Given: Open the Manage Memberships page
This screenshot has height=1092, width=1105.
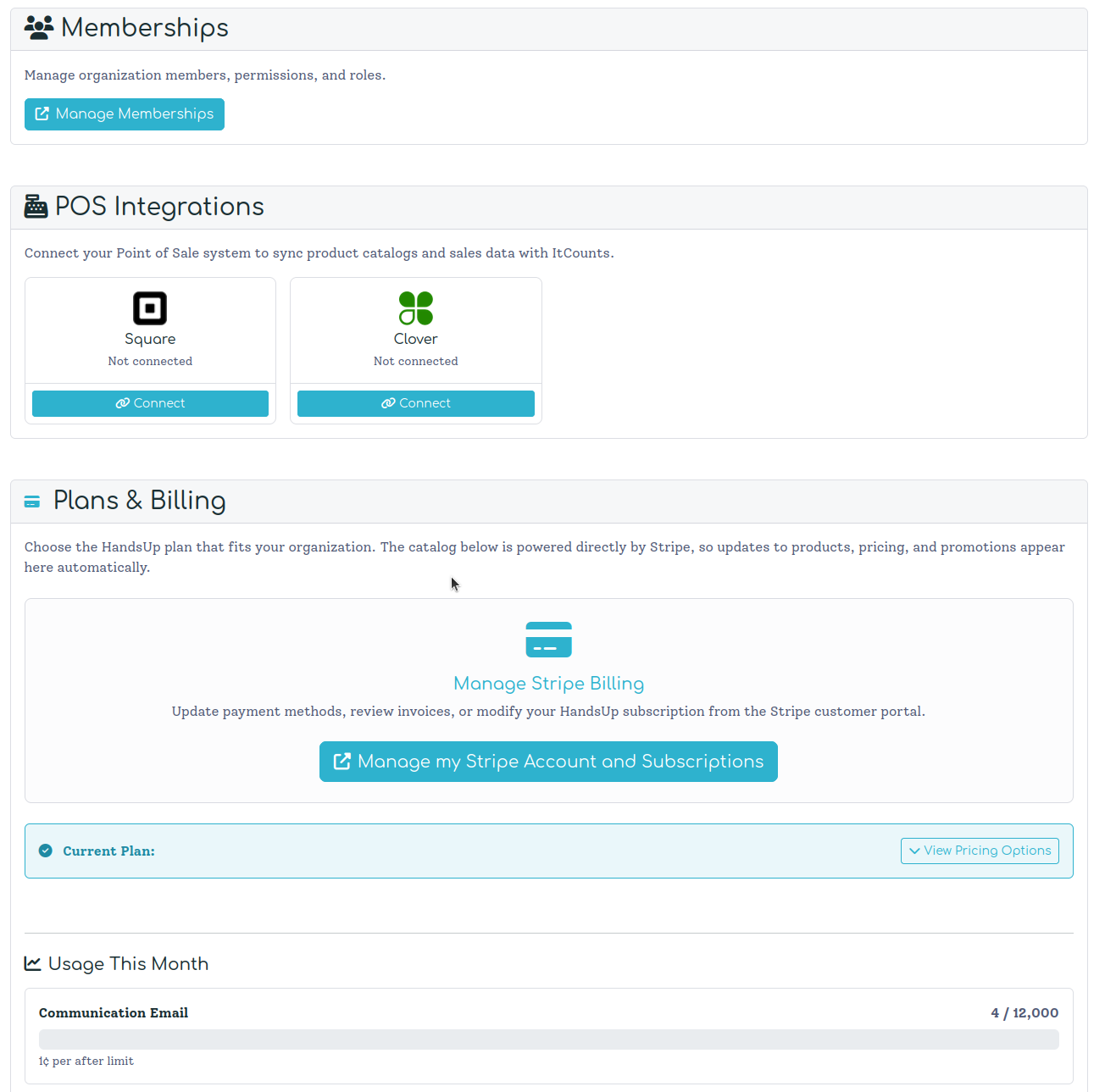Looking at the screenshot, I should pos(124,114).
